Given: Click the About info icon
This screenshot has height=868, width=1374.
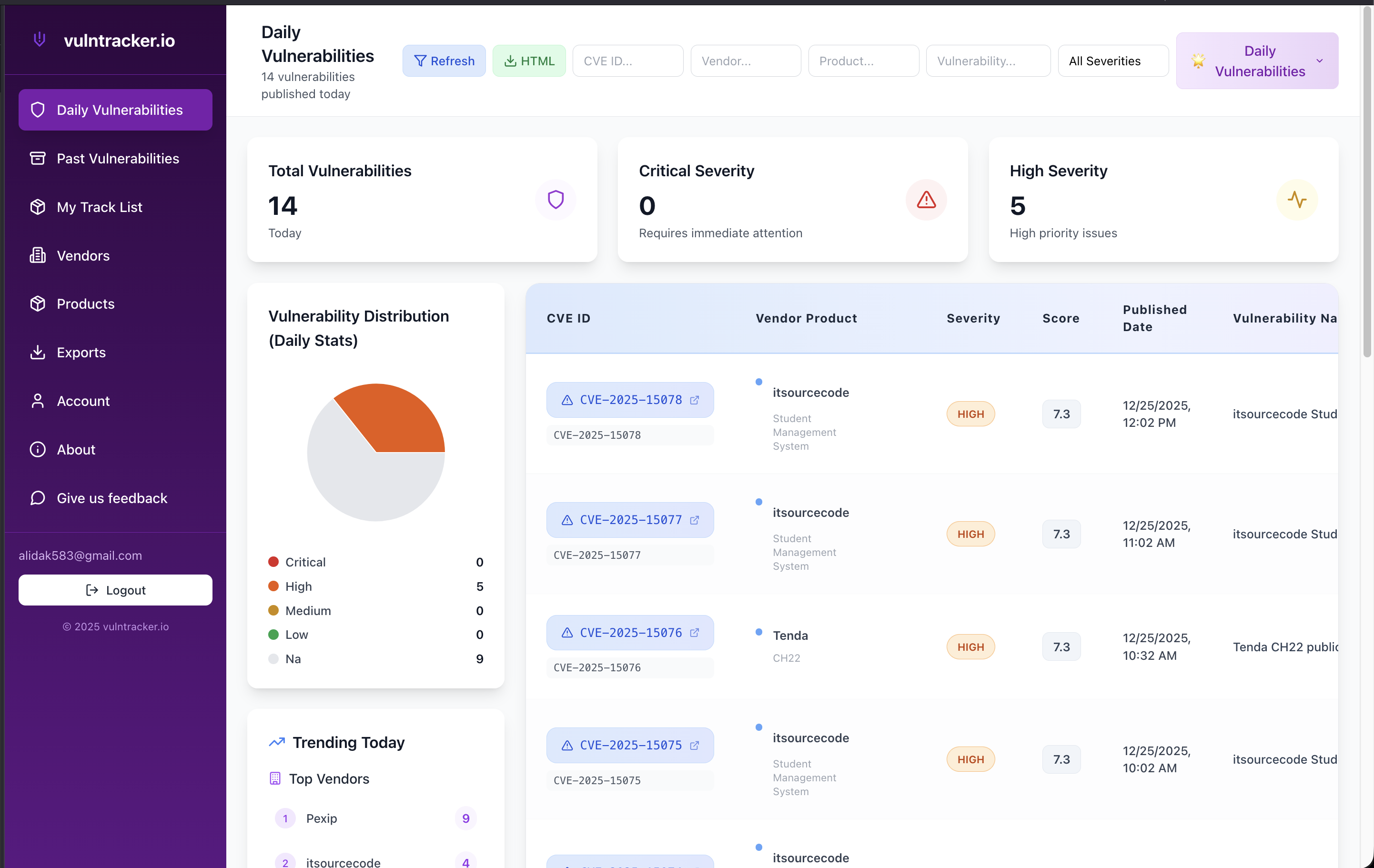Looking at the screenshot, I should (x=37, y=449).
